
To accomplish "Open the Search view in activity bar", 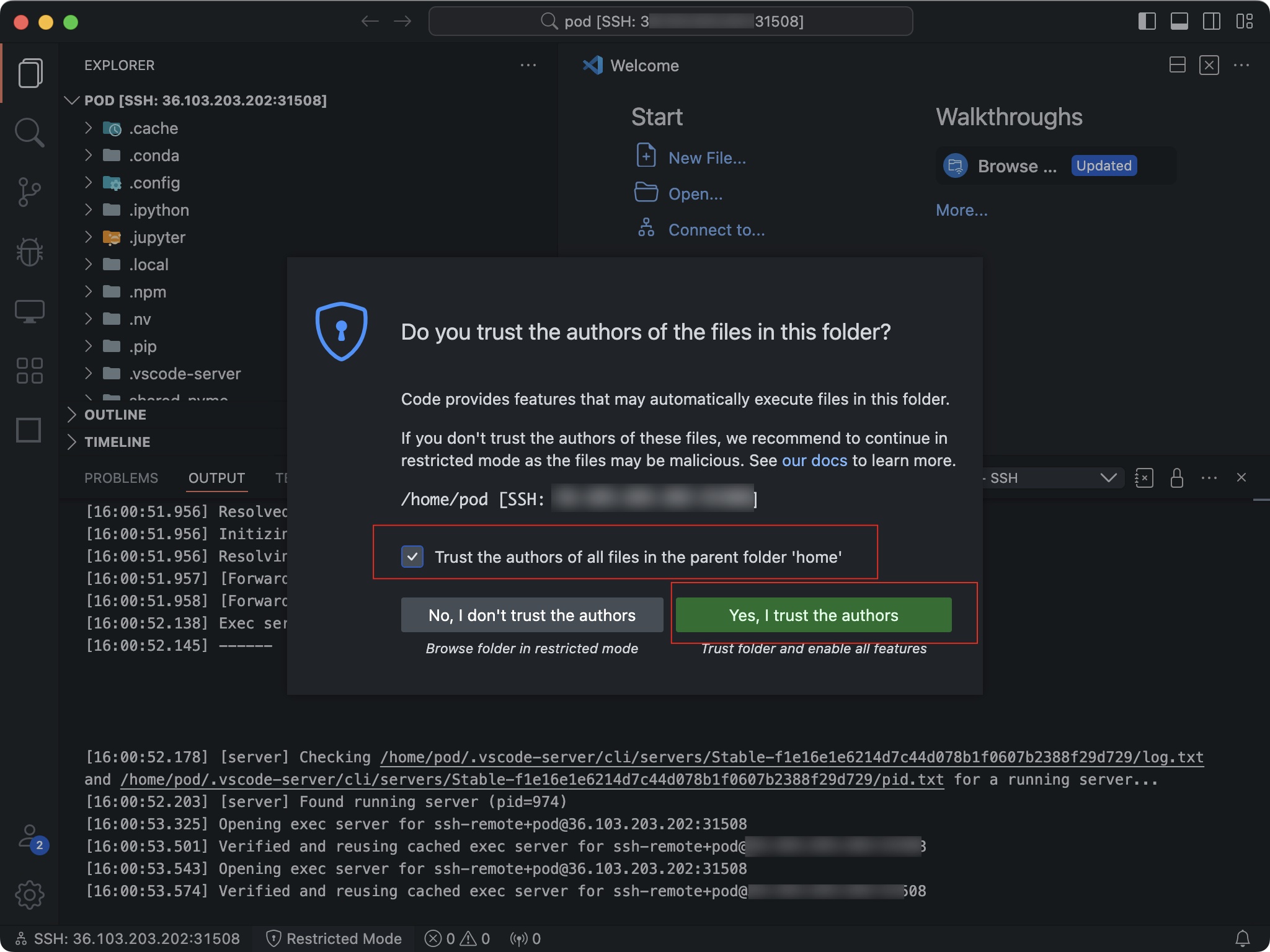I will click(x=30, y=133).
